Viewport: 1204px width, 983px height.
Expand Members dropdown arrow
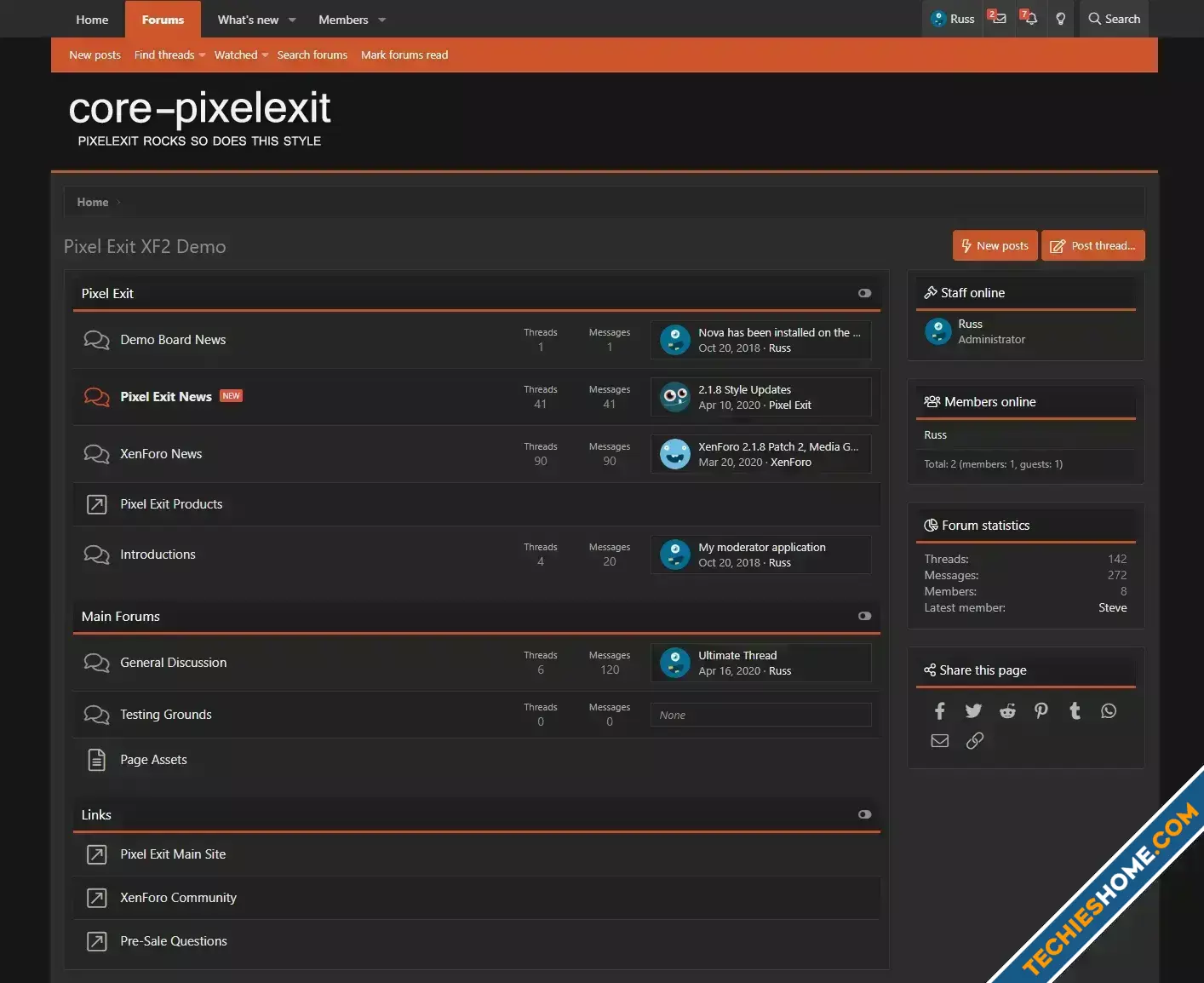pos(381,20)
